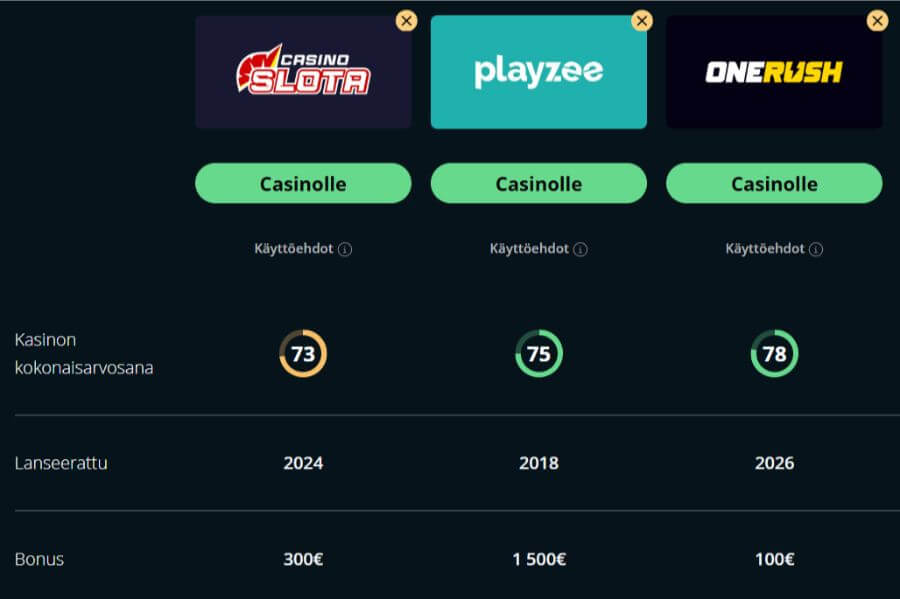The image size is (900, 599).
Task: Show Käyttöehdot terms for OneRush
Action: (765, 249)
